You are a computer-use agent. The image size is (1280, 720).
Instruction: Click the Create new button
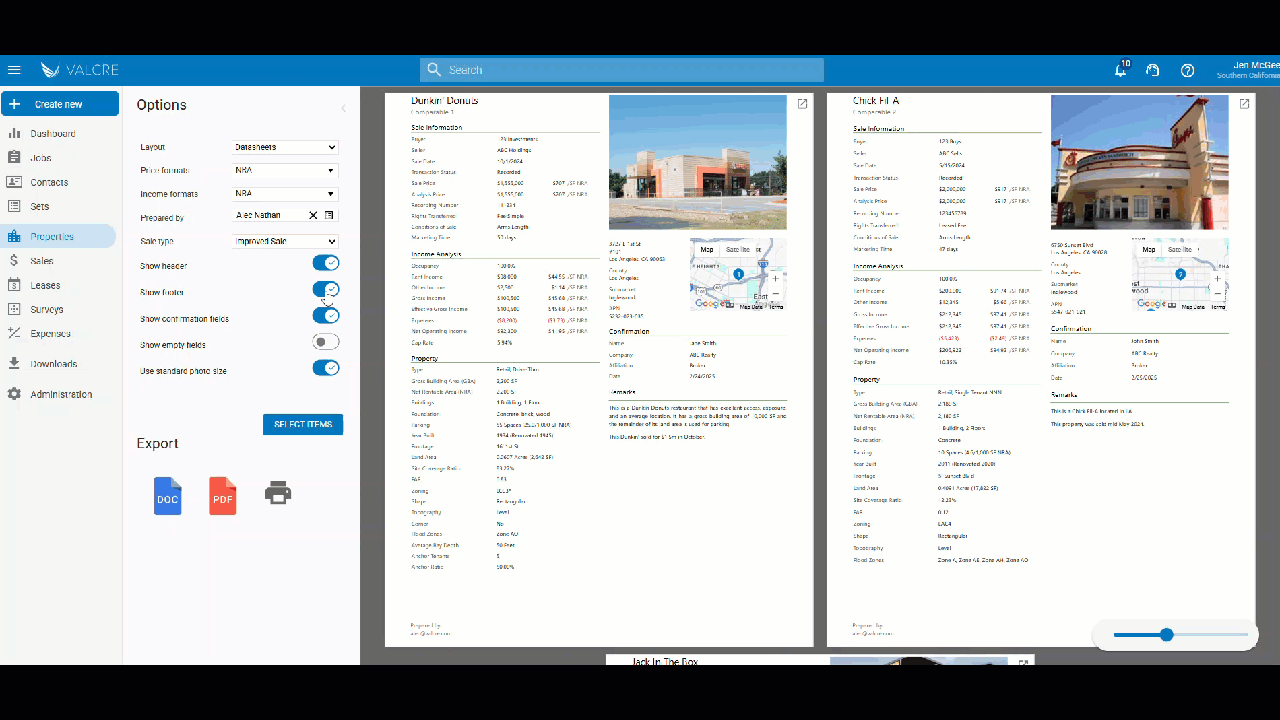point(60,104)
